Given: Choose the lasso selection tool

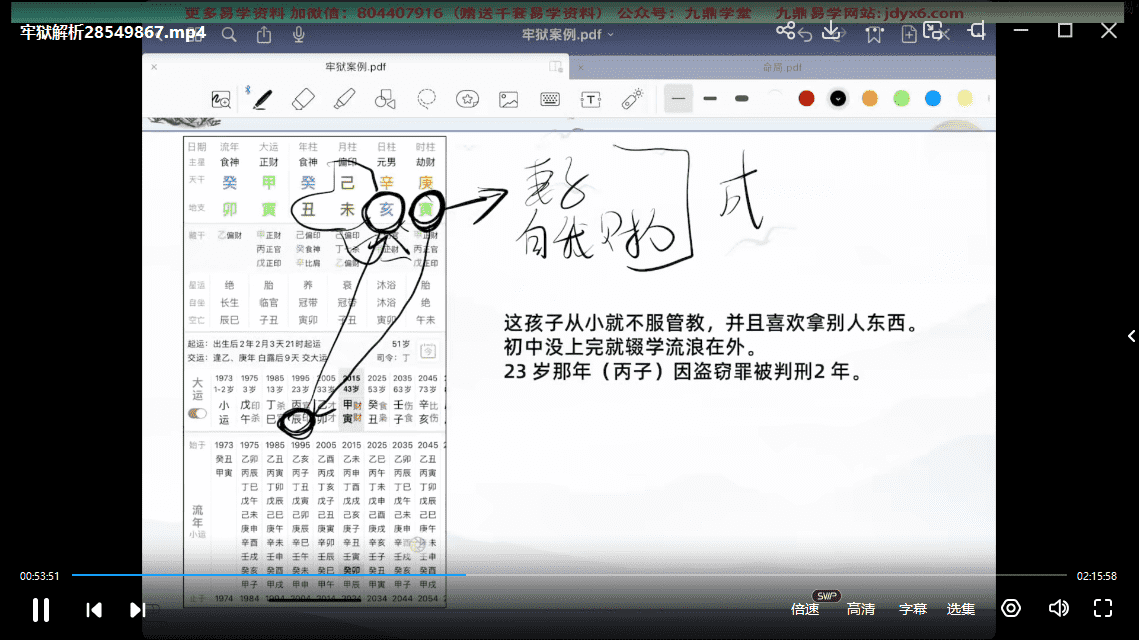Looking at the screenshot, I should pyautogui.click(x=427, y=99).
